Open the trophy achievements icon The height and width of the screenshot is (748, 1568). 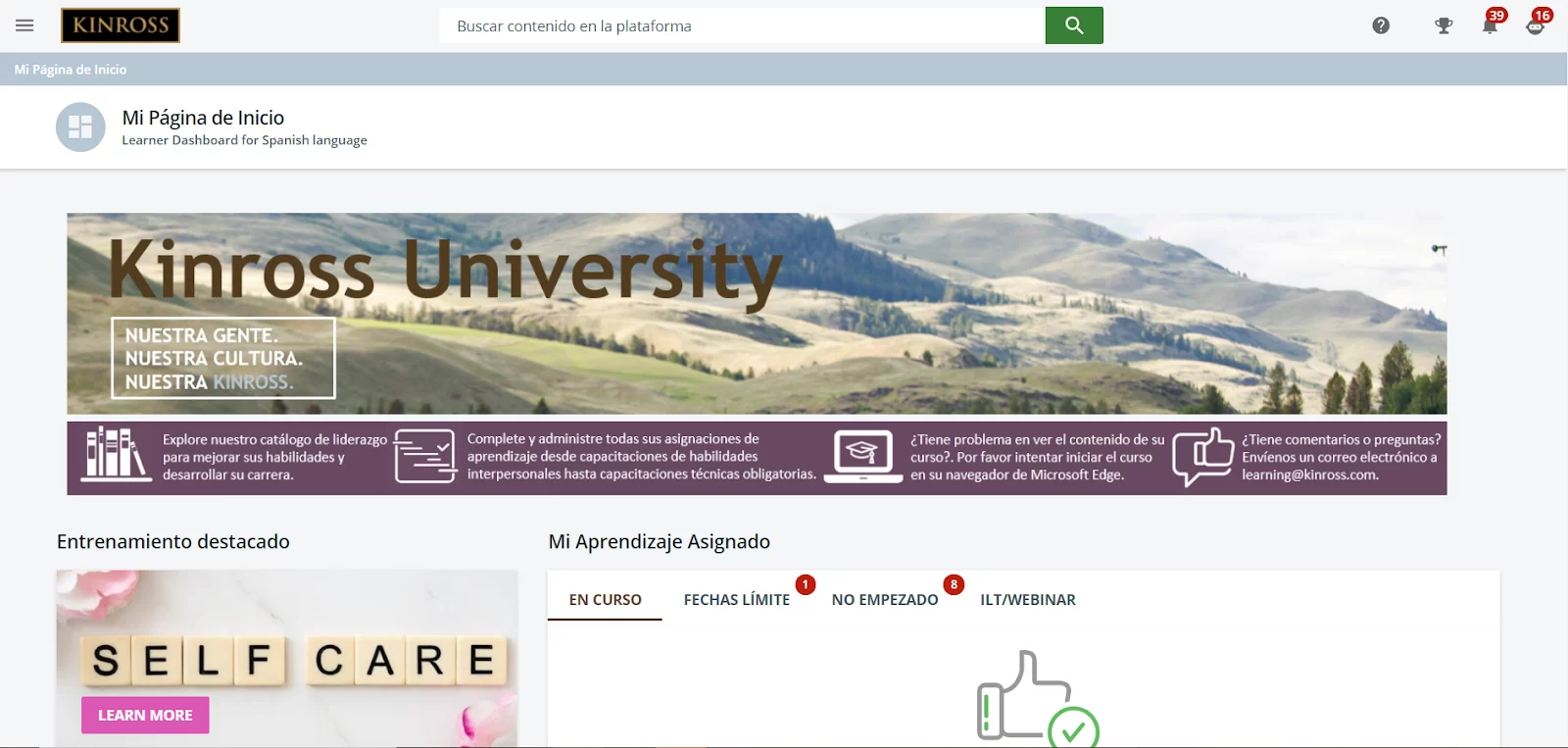[x=1444, y=25]
